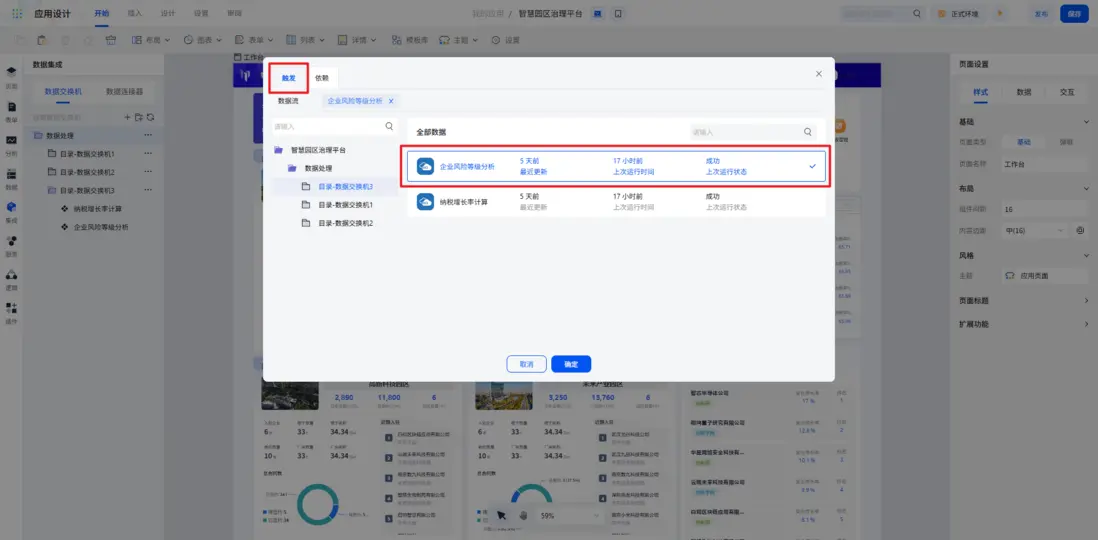
Task: Click the top-right header search magnifier
Action: pyautogui.click(x=917, y=13)
